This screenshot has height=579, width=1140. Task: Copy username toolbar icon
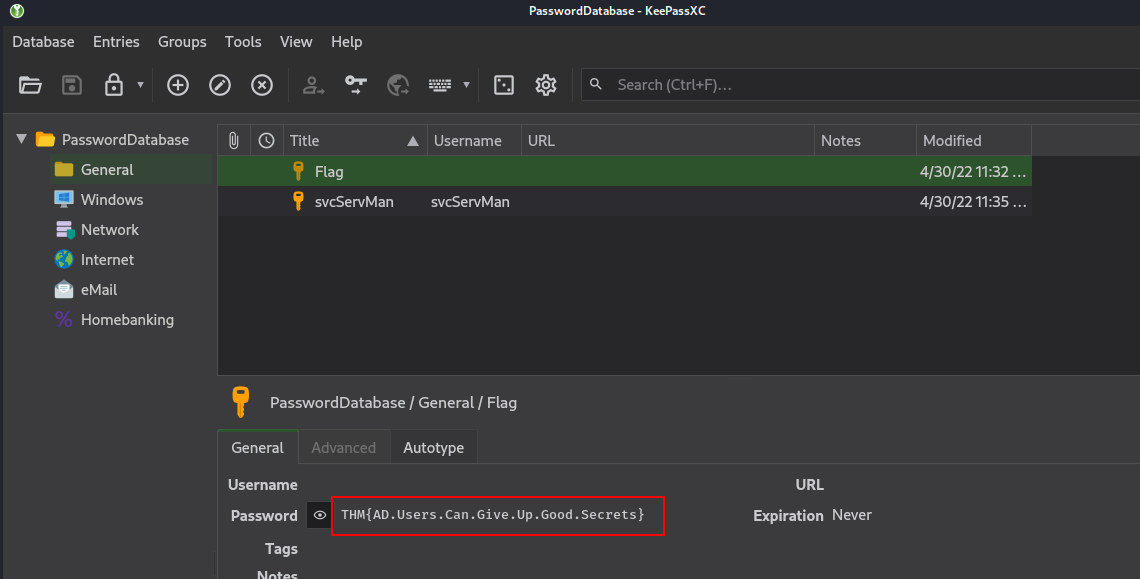313,85
